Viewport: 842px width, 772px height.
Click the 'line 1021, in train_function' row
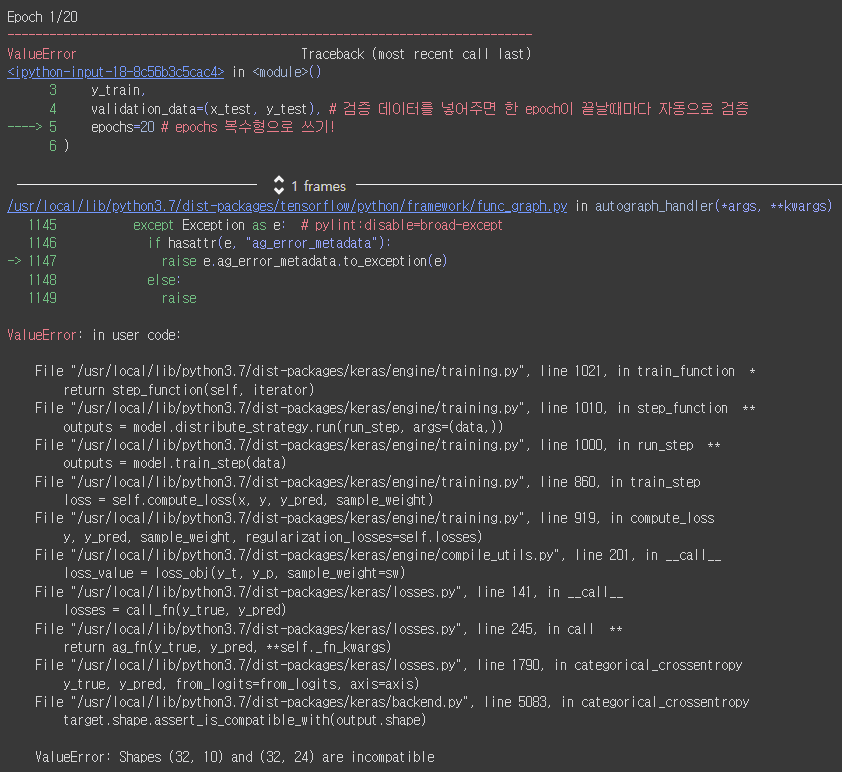point(395,372)
